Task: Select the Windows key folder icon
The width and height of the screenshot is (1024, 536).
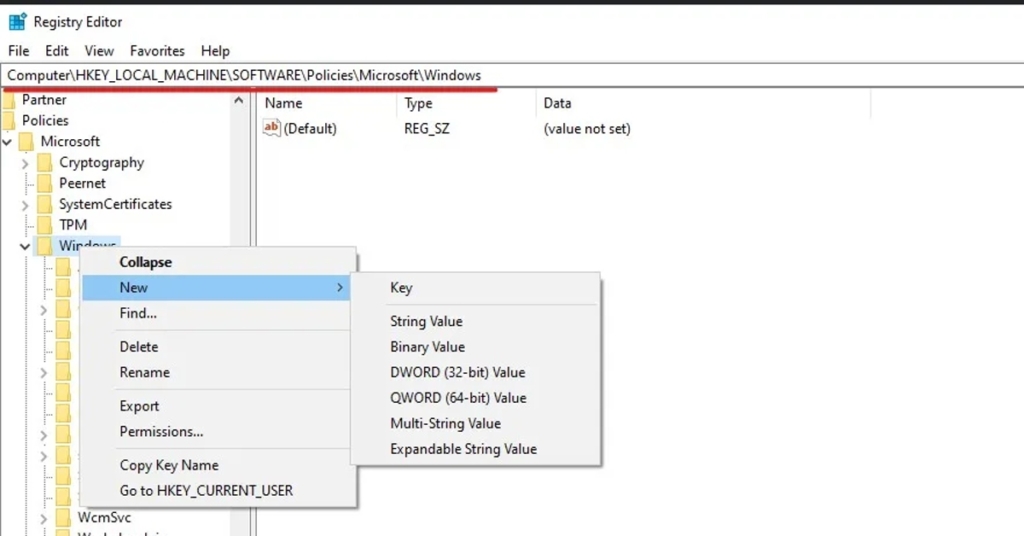Action: 44,246
